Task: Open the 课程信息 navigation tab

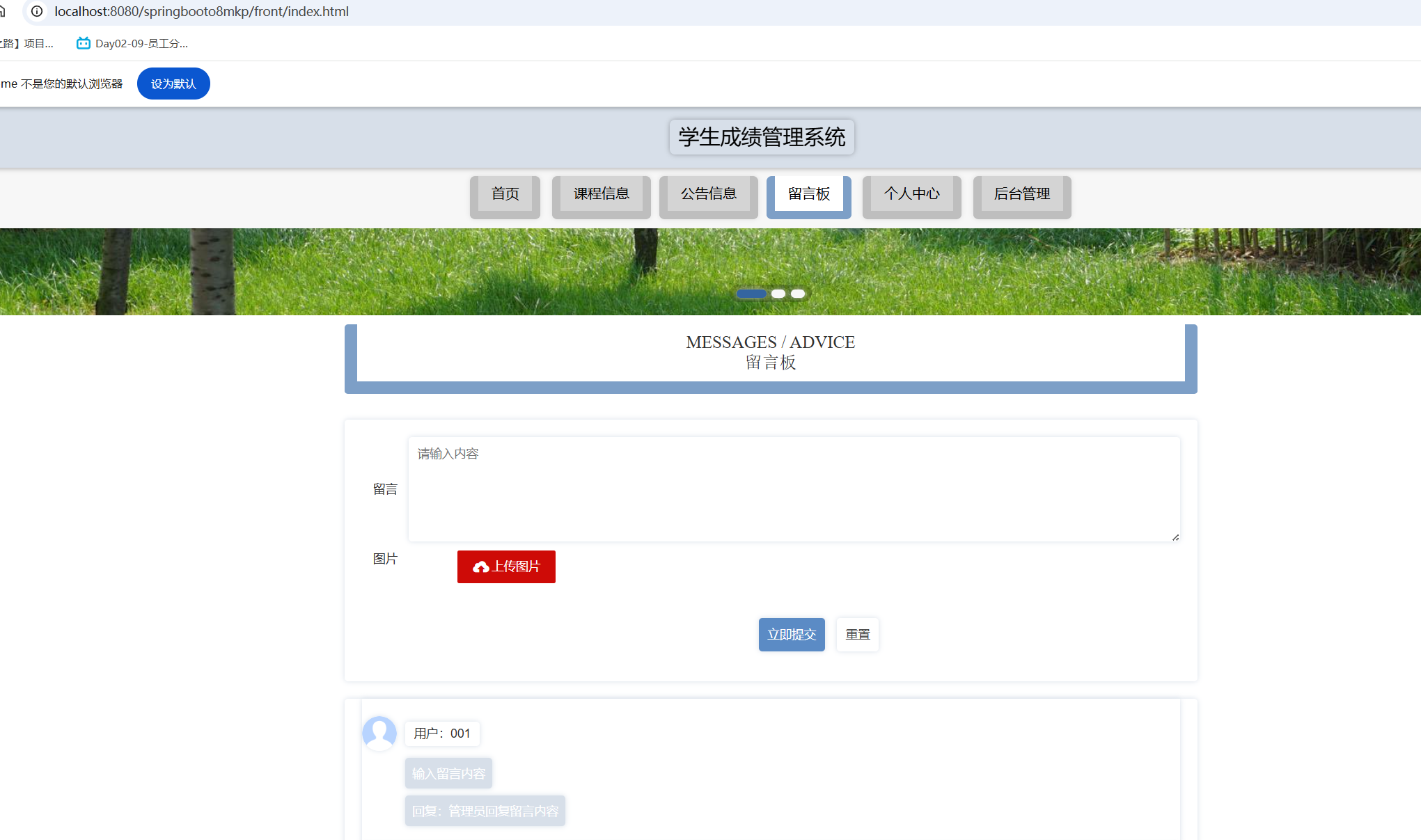Action: click(x=601, y=194)
